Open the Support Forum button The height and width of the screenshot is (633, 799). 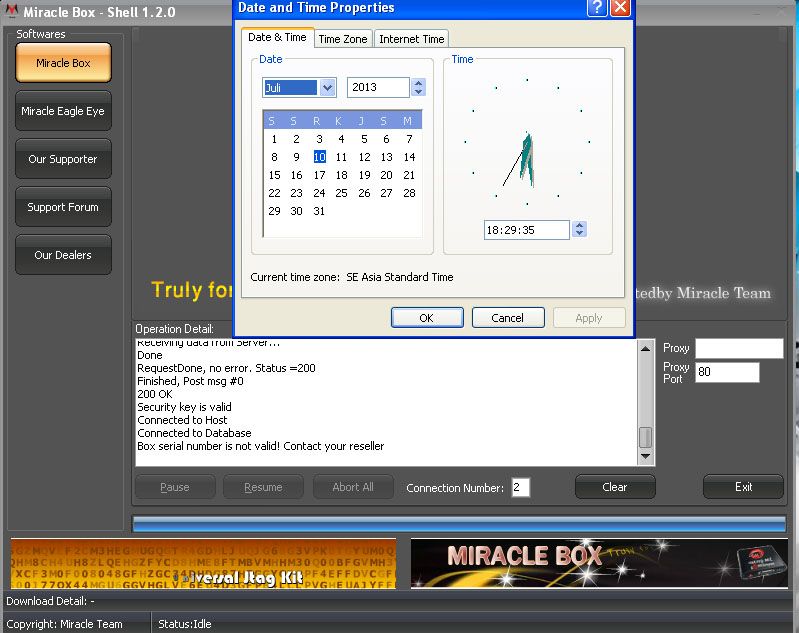click(63, 206)
